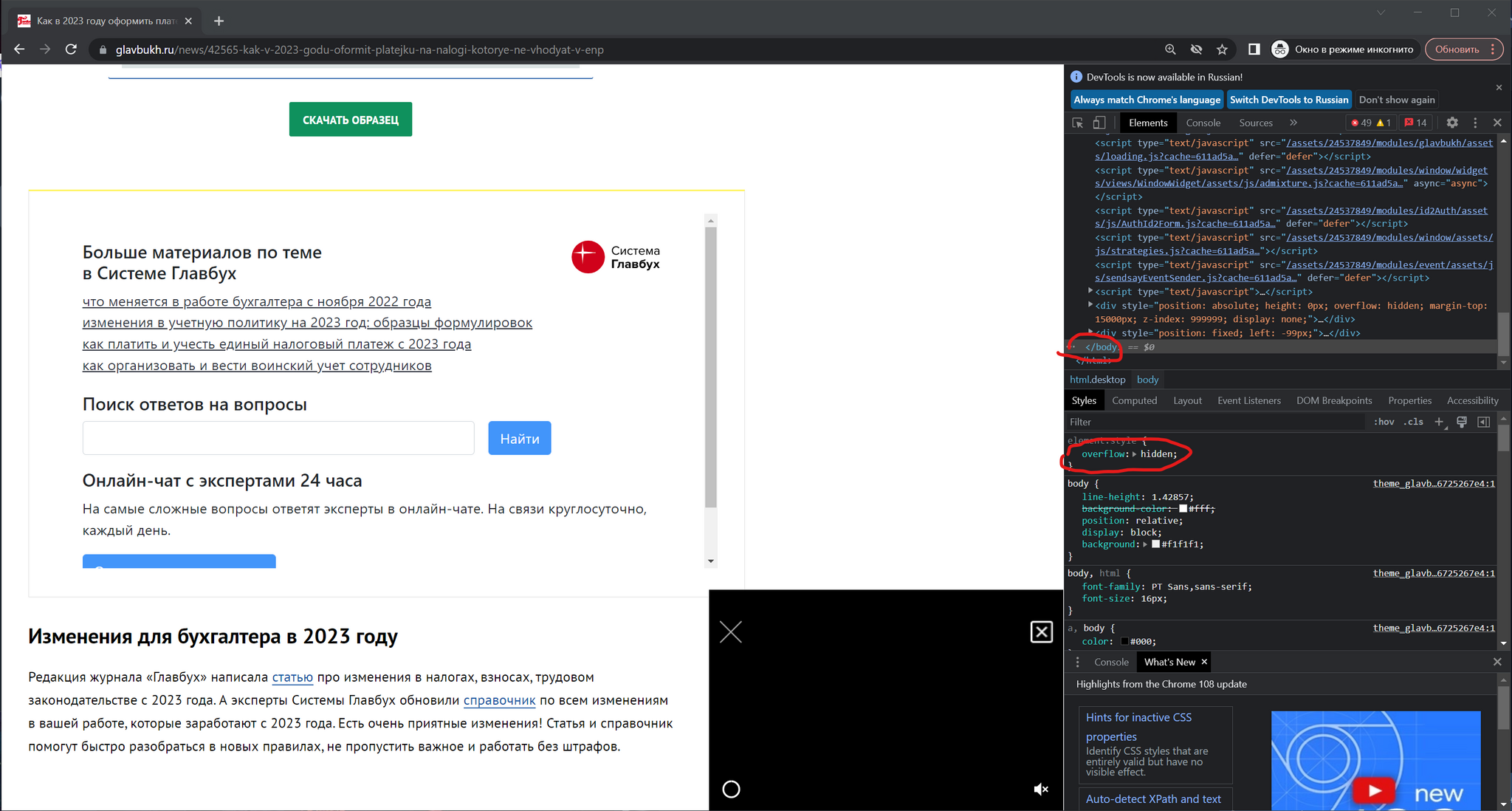1512x811 pixels.
Task: Click the #f1f1f1 background color swatch
Action: [1156, 544]
